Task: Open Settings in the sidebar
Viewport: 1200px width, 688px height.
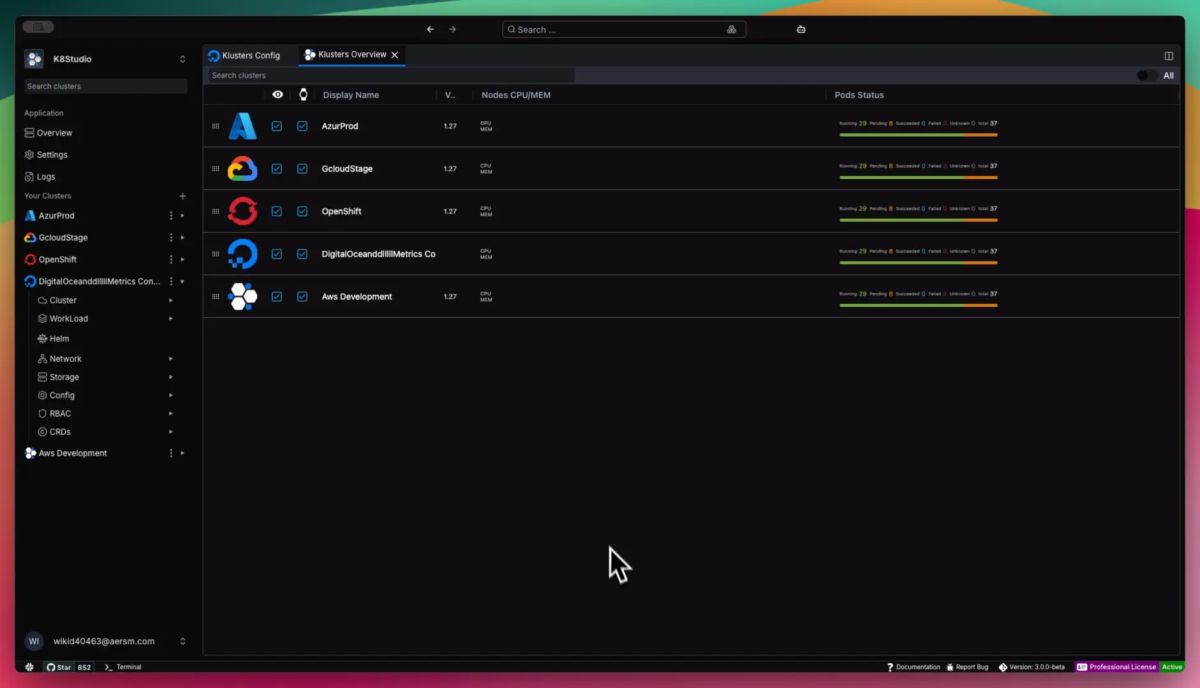Action: click(x=46, y=155)
